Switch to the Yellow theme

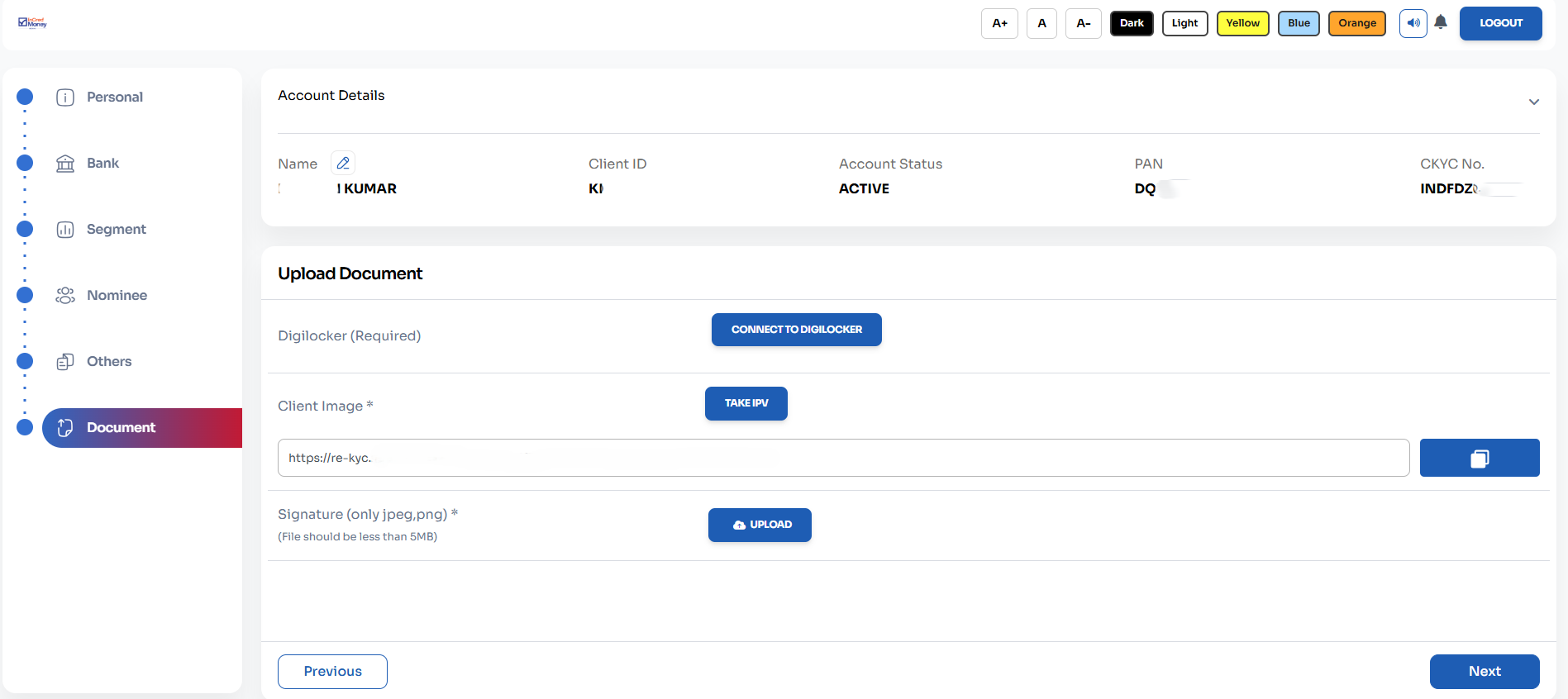point(1242,23)
